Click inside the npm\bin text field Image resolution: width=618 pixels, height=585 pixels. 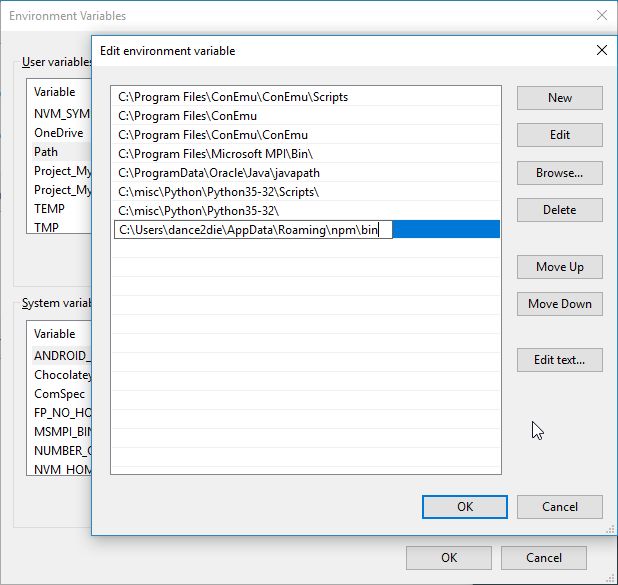pyautogui.click(x=252, y=230)
